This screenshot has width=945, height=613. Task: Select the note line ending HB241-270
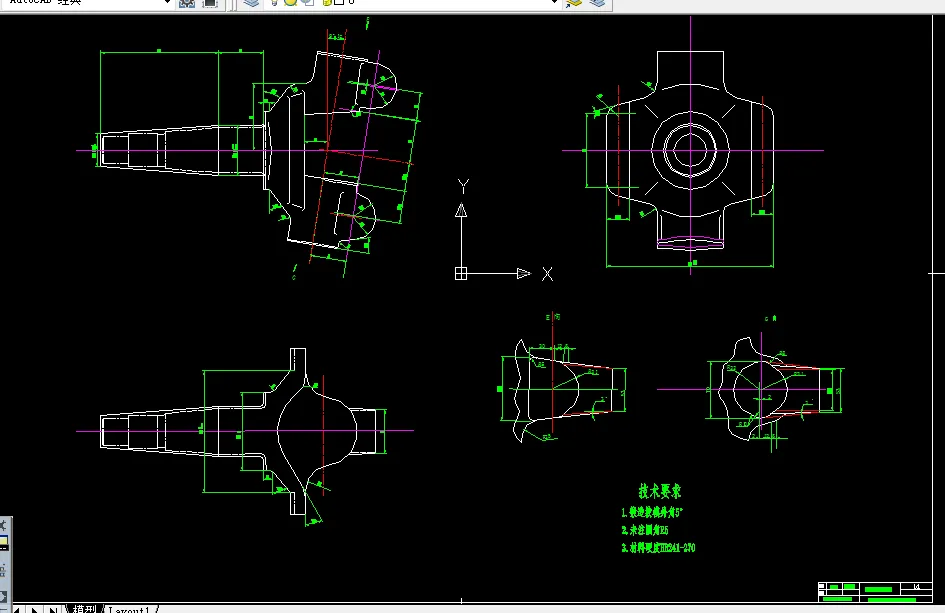coord(658,547)
